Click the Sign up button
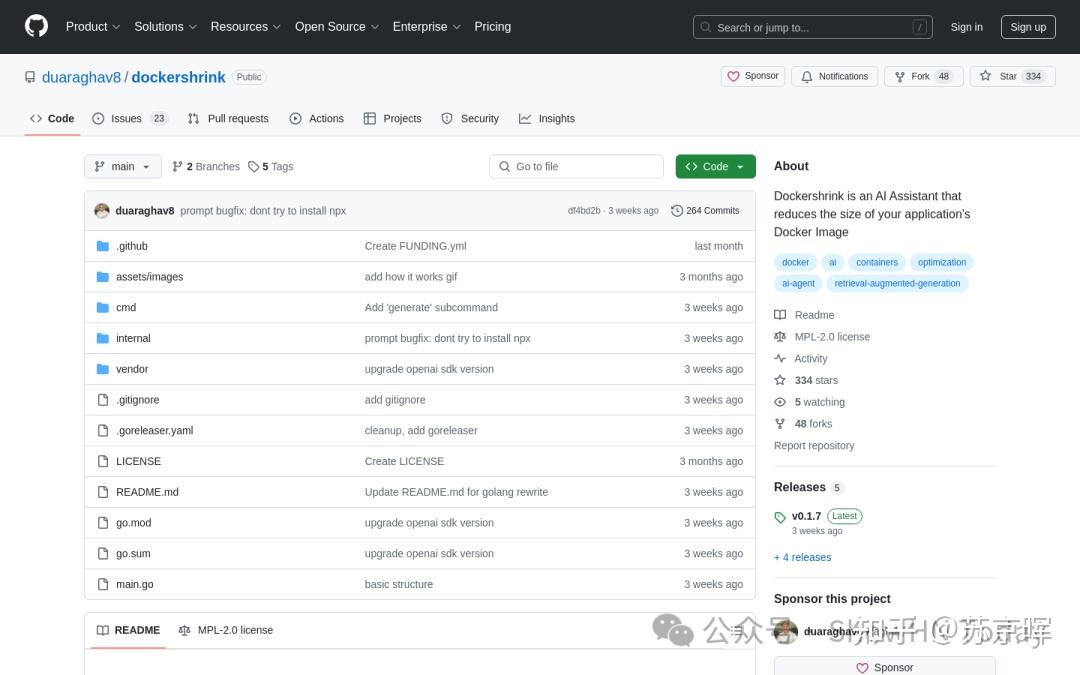Viewport: 1080px width, 675px height. click(1028, 27)
